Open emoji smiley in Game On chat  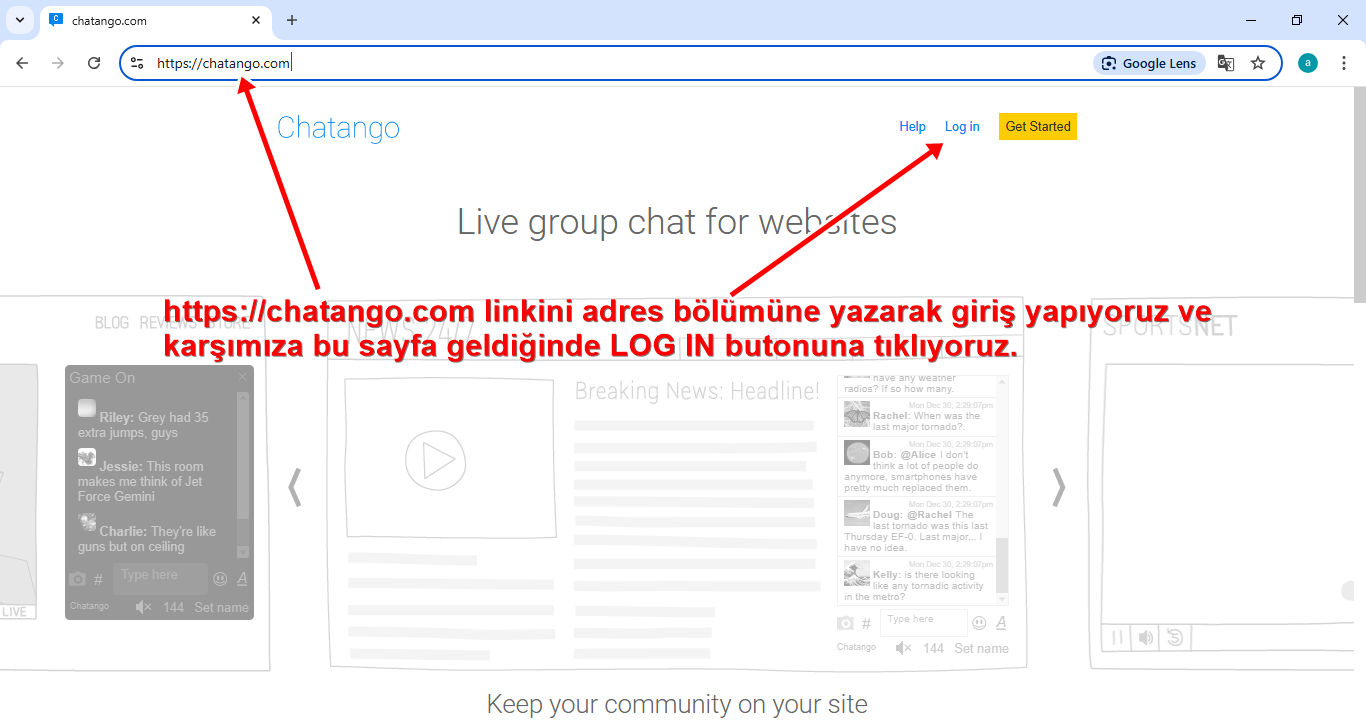click(220, 579)
